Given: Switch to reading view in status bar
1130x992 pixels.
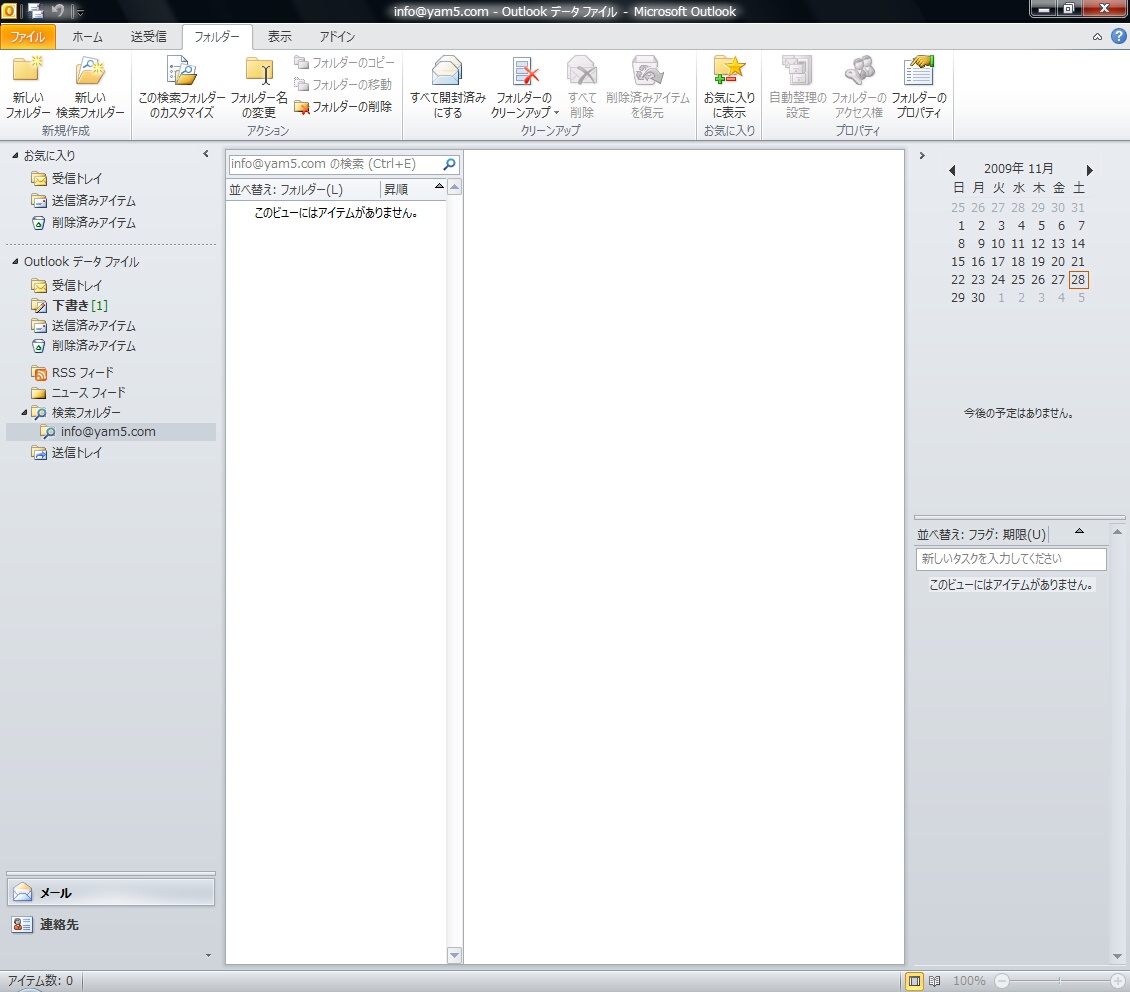Looking at the screenshot, I should 935,980.
